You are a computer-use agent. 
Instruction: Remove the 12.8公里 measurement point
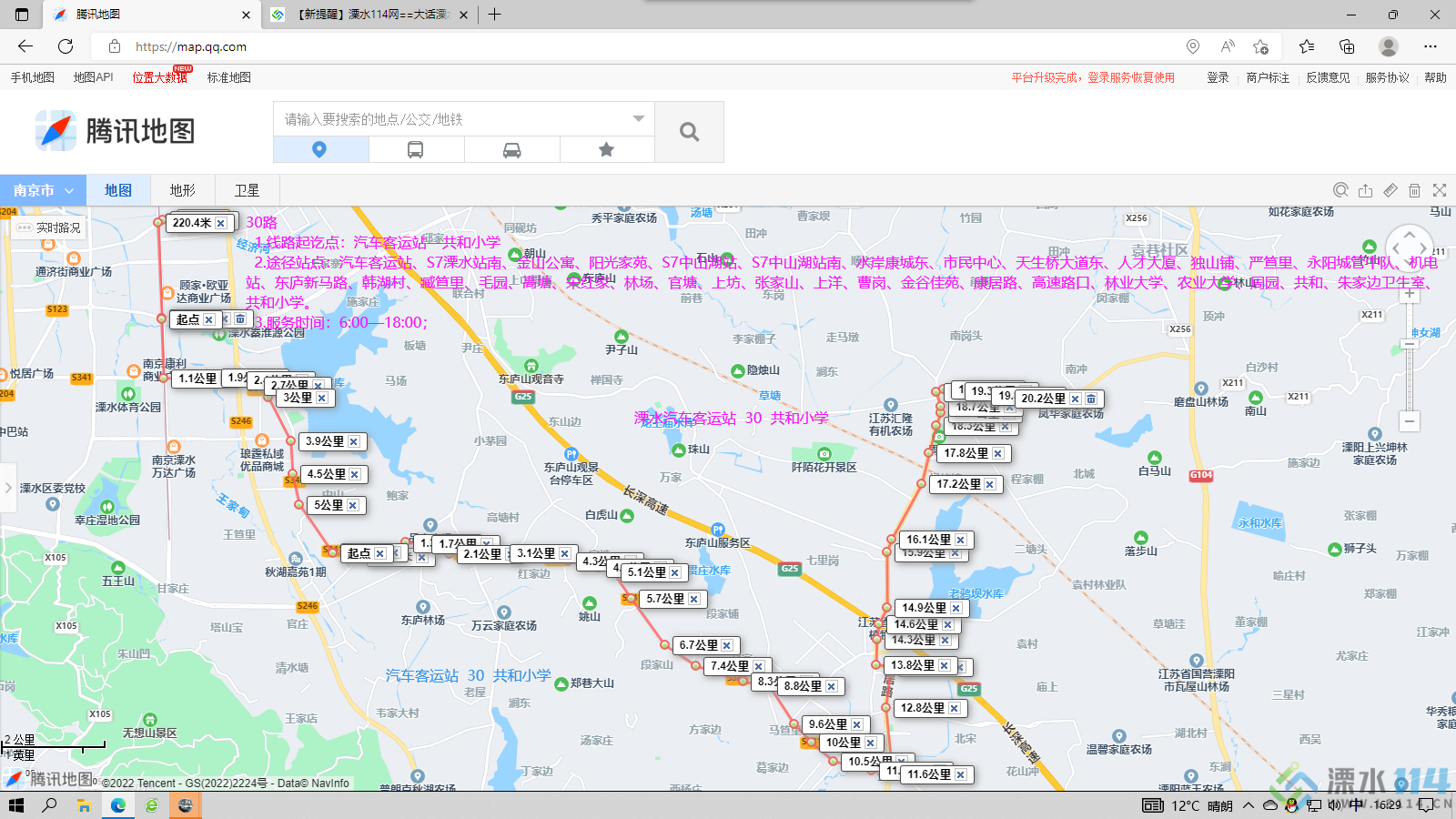point(954,708)
